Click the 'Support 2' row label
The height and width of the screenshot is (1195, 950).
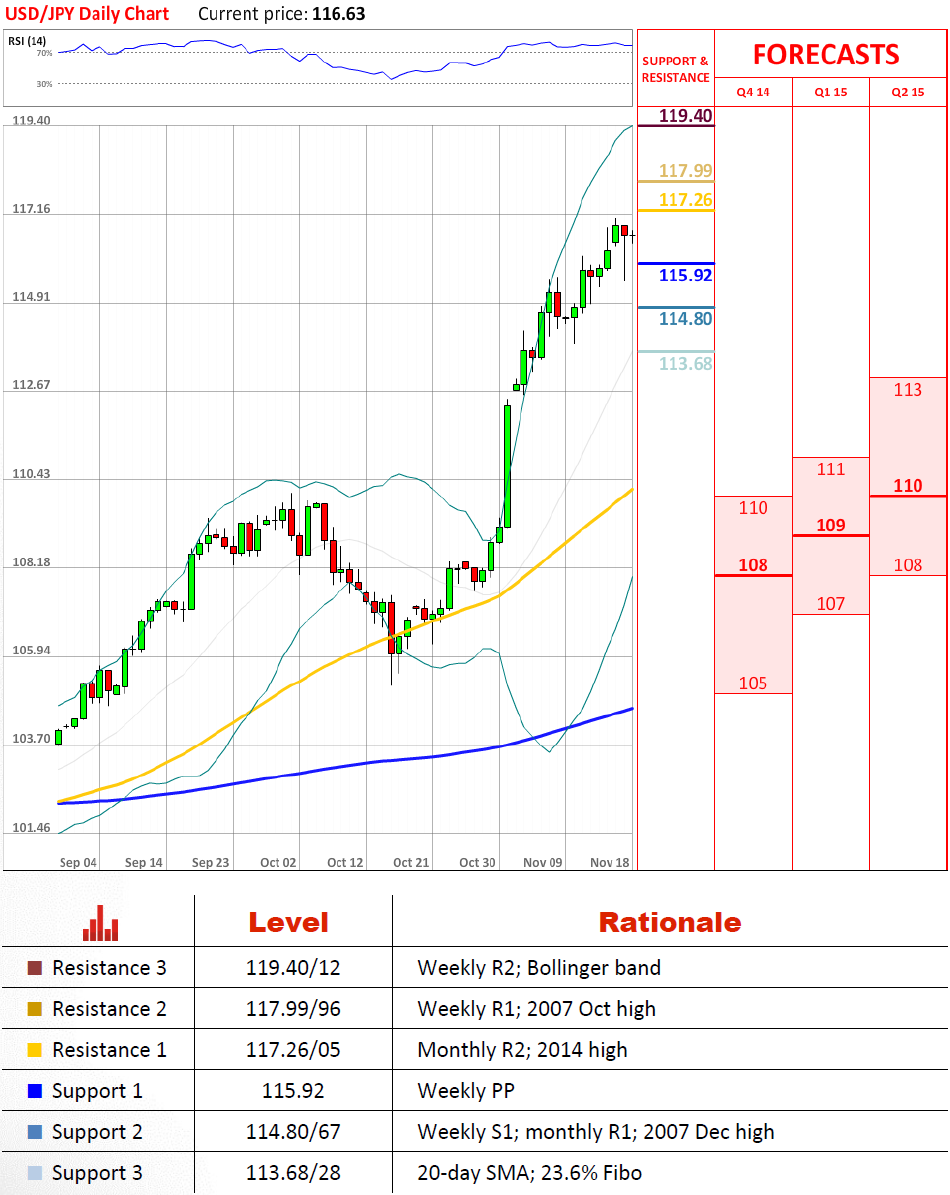tap(97, 1132)
